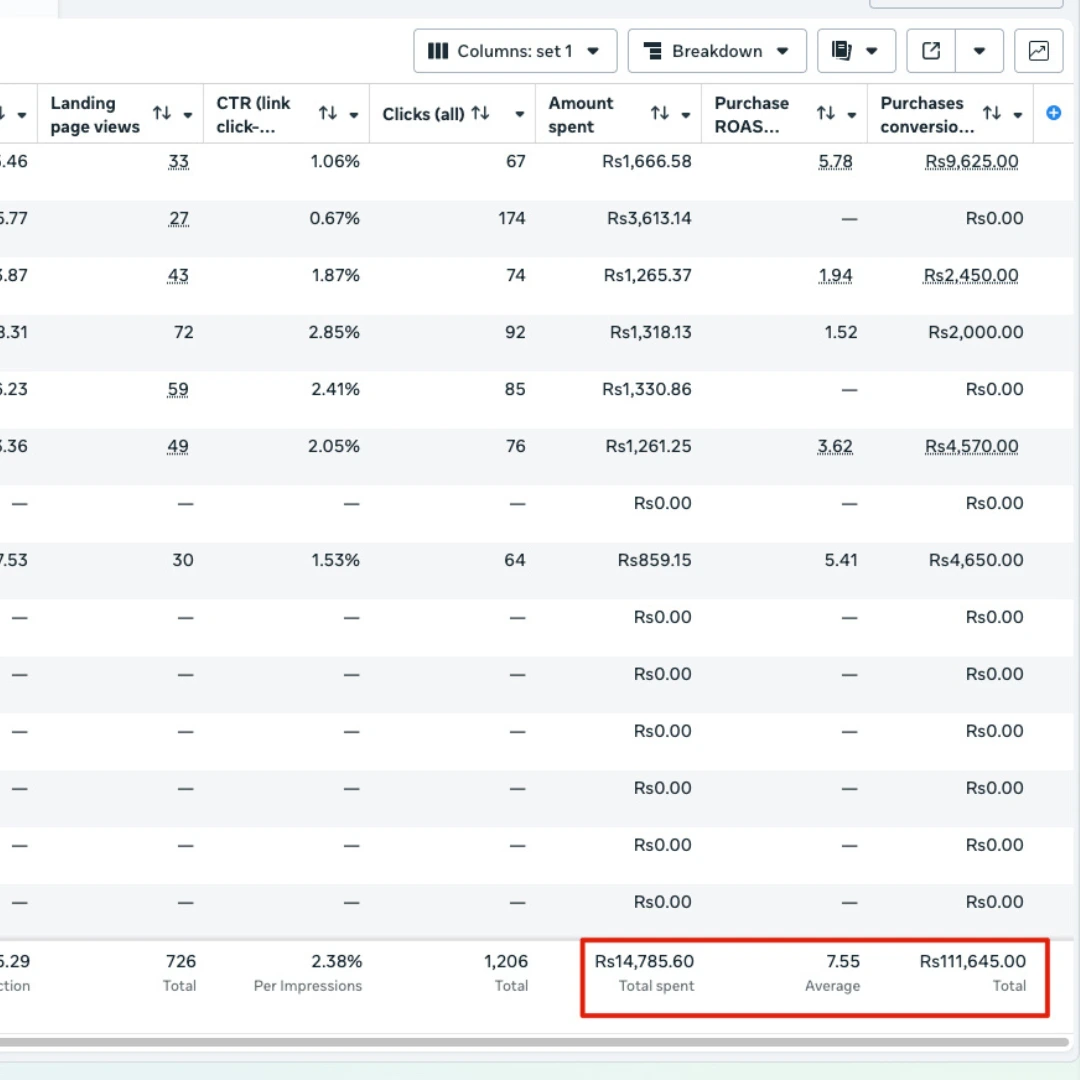The height and width of the screenshot is (1080, 1080).
Task: Sort Purchases conversion value column arrows
Action: point(992,114)
